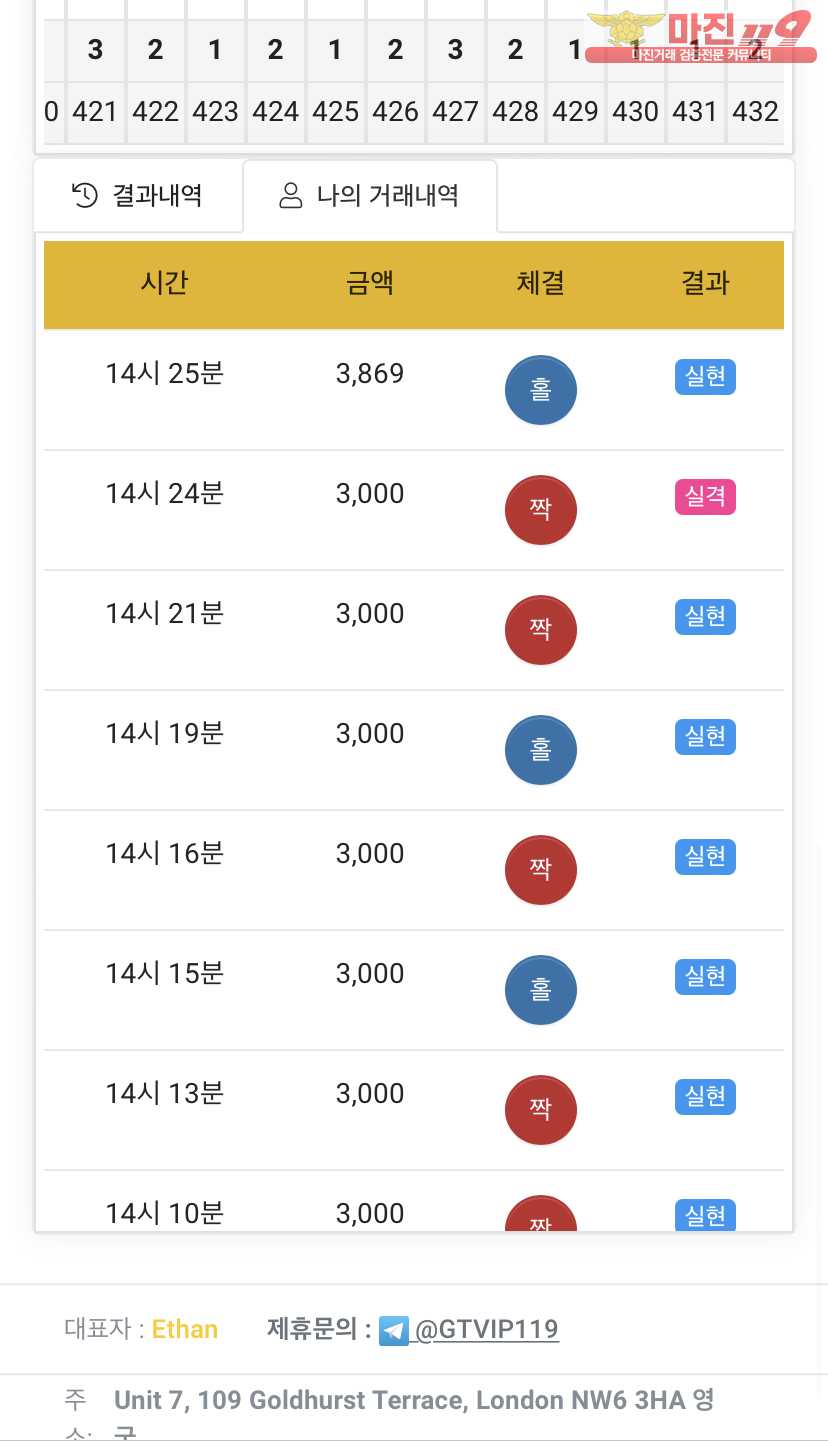Open the 결과내역 results history tab
828x1441 pixels.
[x=138, y=196]
